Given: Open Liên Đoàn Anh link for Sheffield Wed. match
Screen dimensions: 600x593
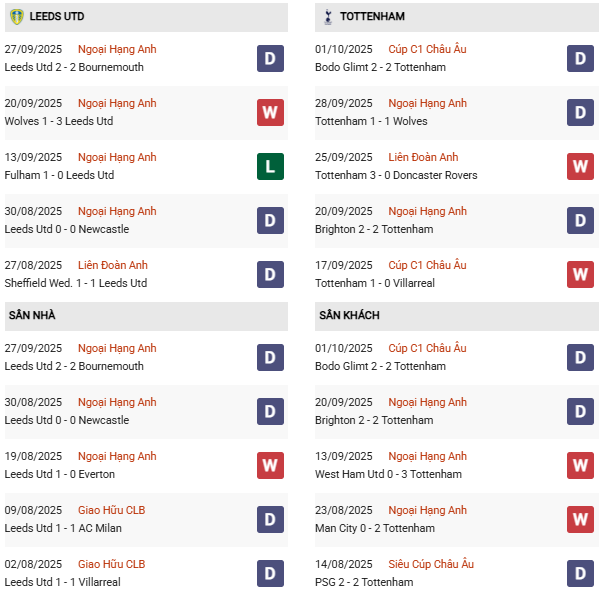Looking at the screenshot, I should [113, 265].
